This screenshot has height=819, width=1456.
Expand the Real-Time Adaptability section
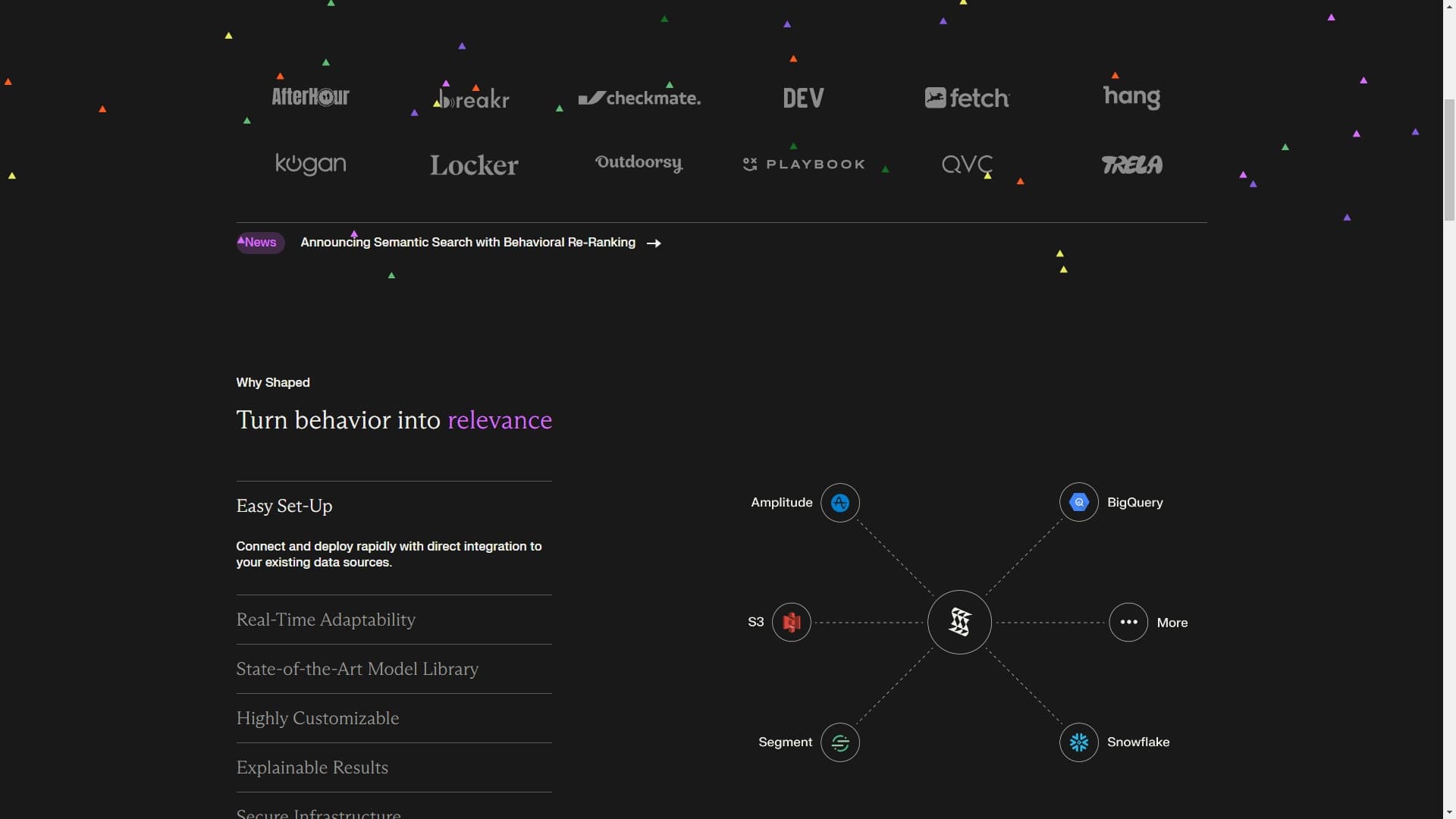click(394, 620)
